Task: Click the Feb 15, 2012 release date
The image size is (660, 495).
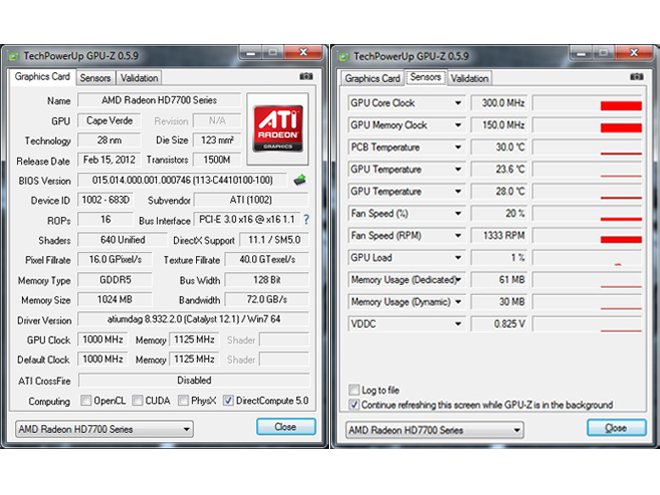Action: tap(109, 160)
